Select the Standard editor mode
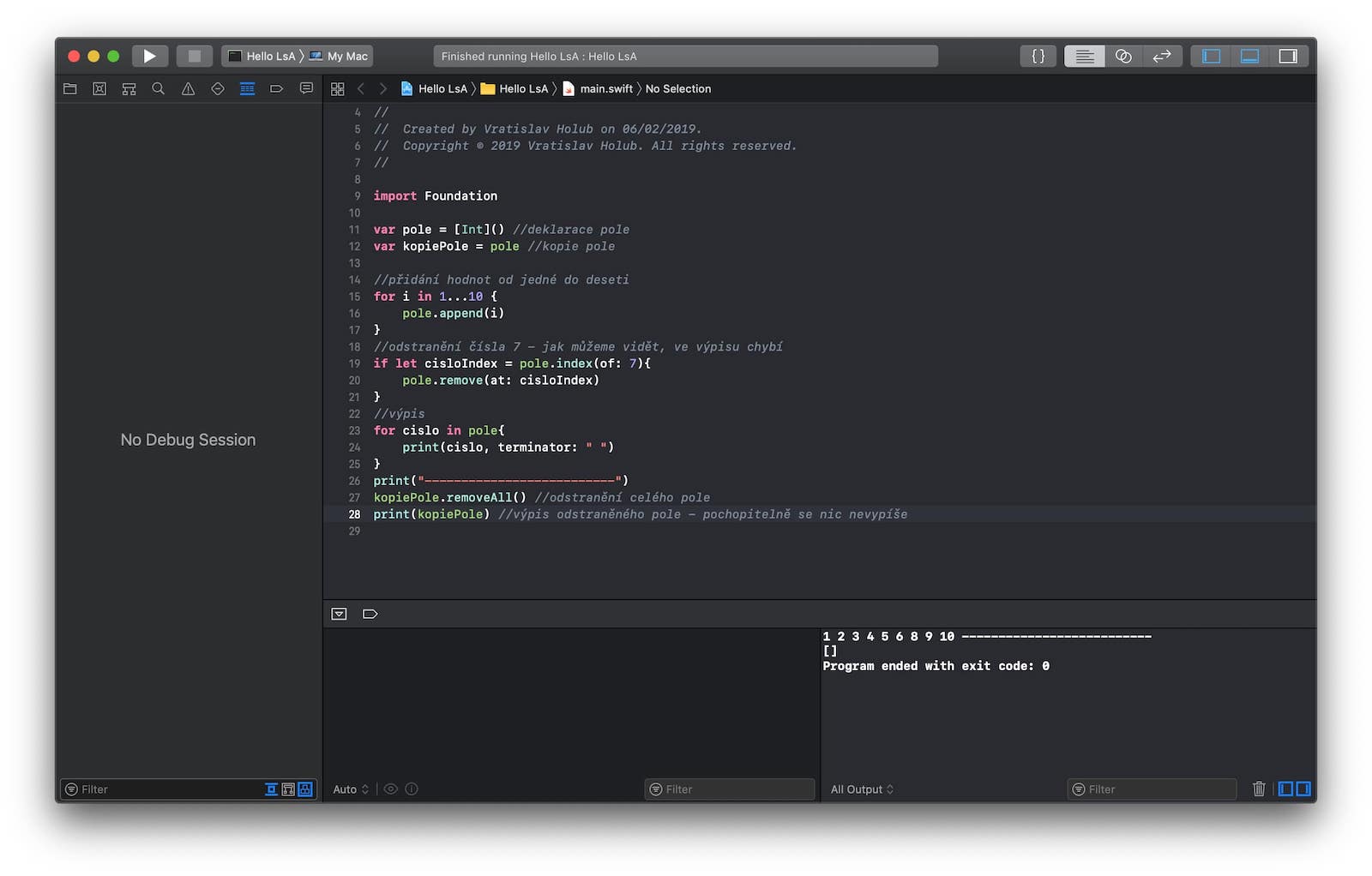 pos(1084,57)
